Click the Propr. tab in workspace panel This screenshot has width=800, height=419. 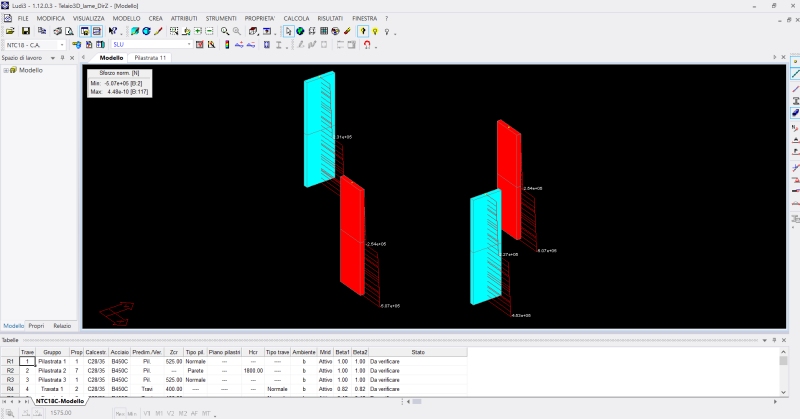[x=36, y=326]
